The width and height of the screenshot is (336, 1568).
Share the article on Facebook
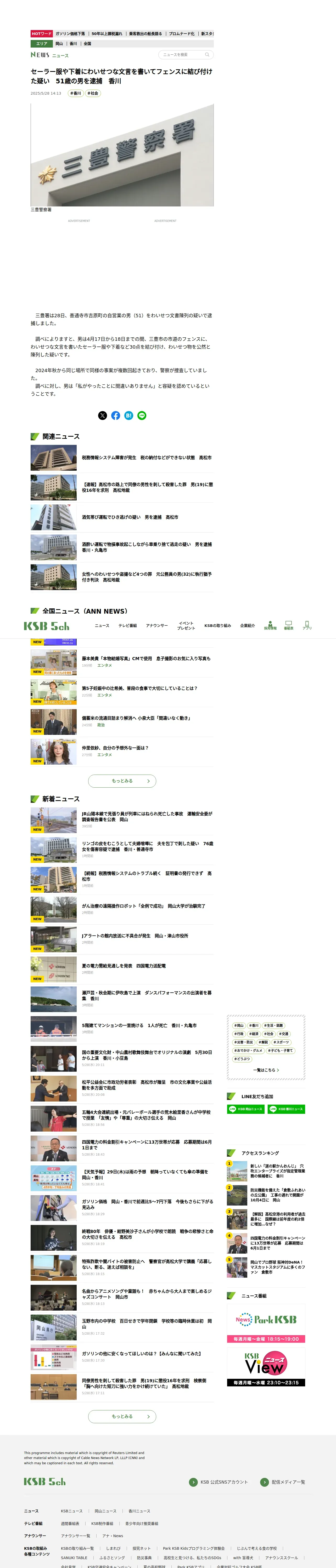pyautogui.click(x=115, y=416)
